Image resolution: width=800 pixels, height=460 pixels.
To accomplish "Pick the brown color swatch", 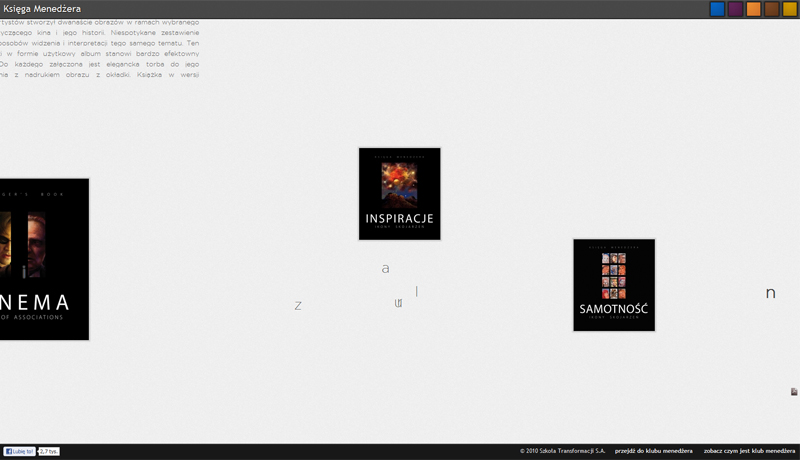I will [771, 9].
